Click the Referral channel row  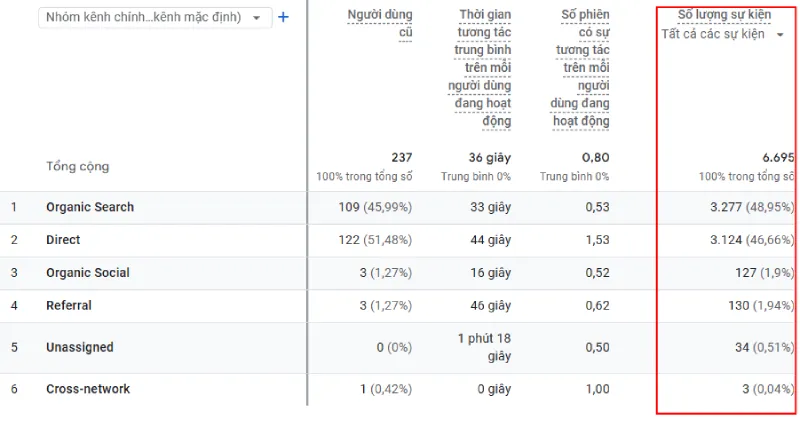point(69,306)
